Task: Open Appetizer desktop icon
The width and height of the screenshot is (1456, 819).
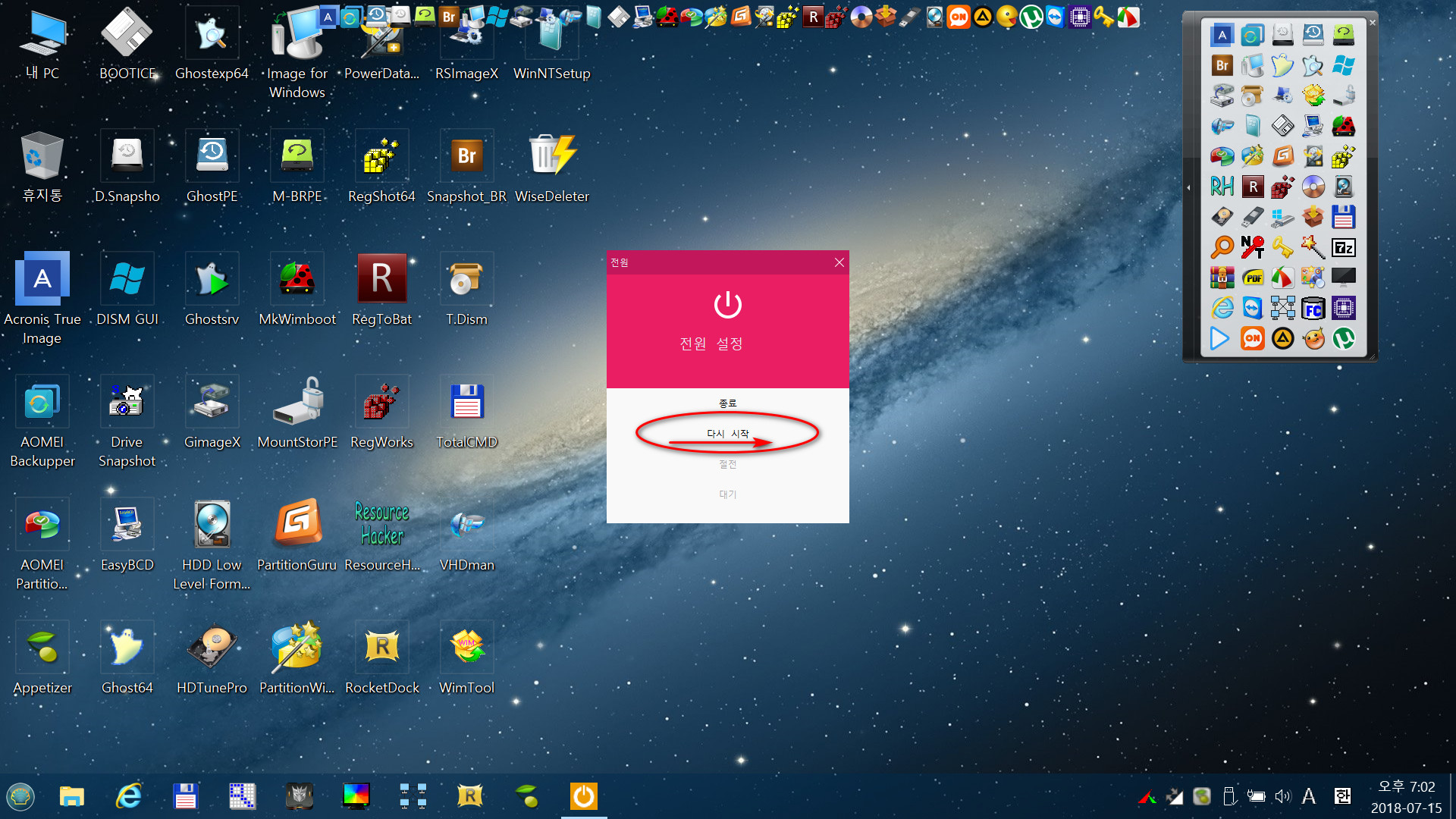Action: (42, 658)
